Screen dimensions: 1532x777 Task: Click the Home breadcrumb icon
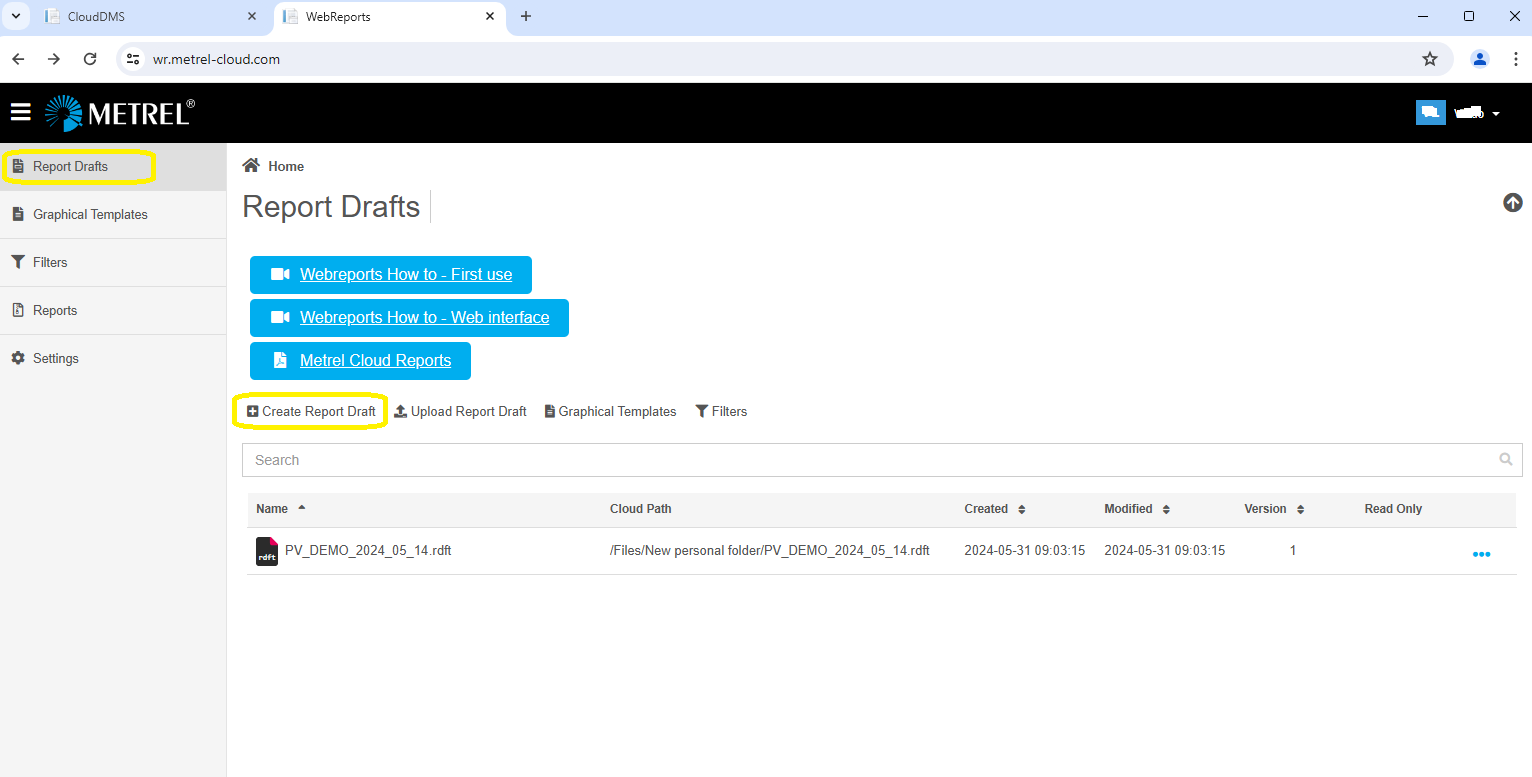tap(251, 166)
